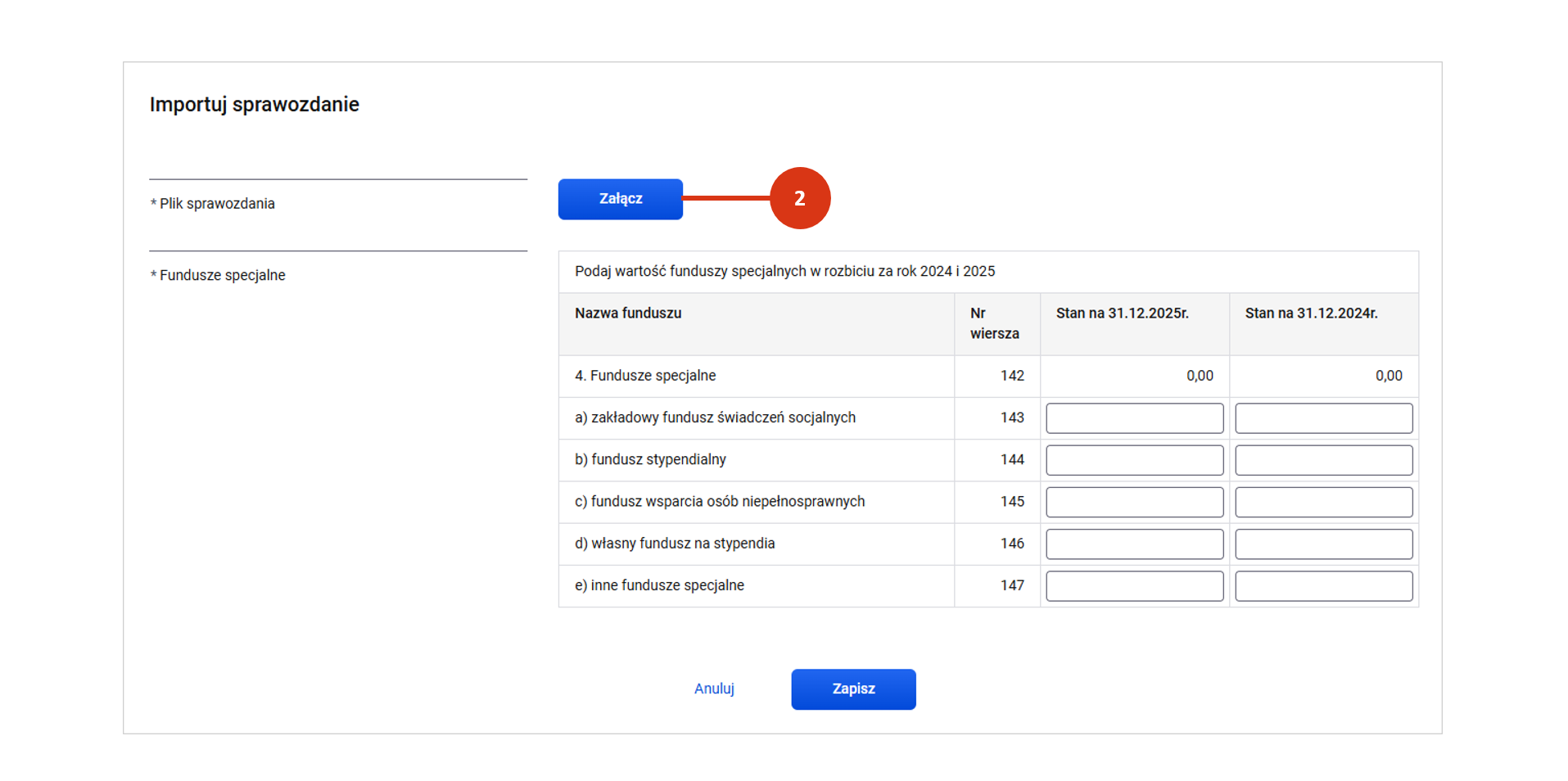Click the 4. Fundusze specjalne row

pos(988,376)
